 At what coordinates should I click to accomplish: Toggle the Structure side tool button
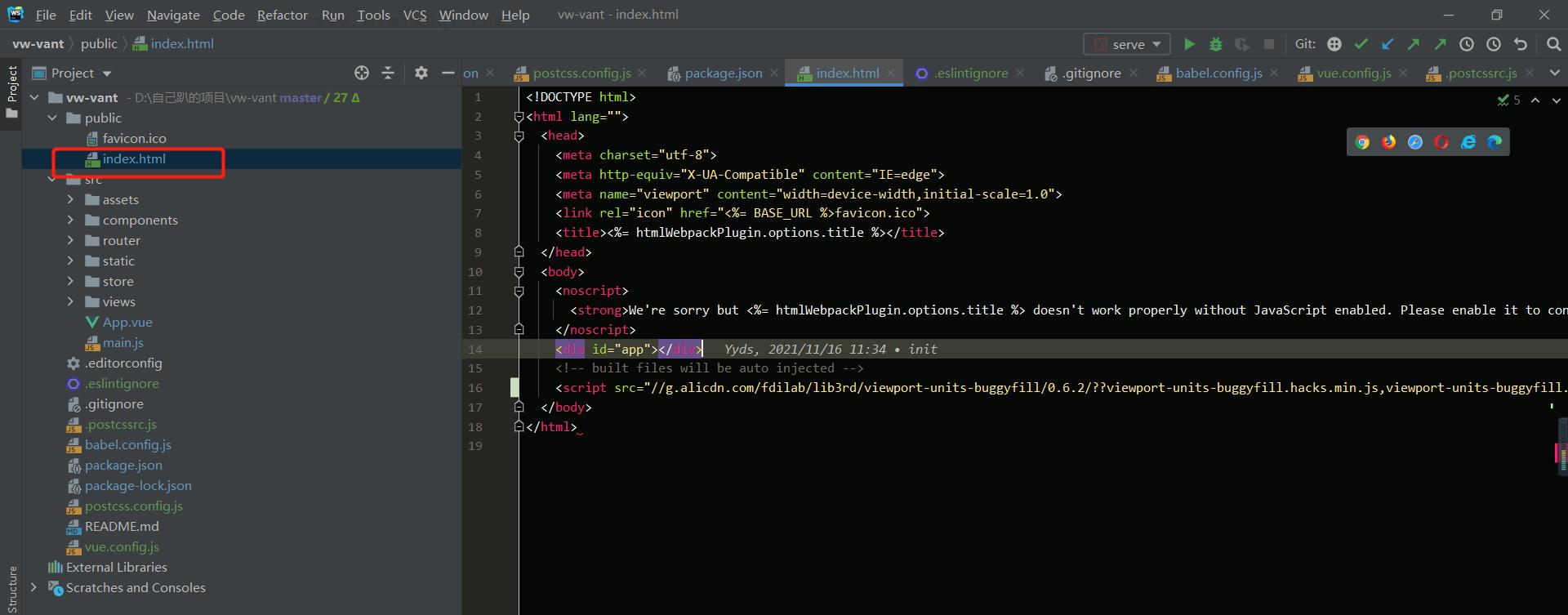click(x=11, y=590)
